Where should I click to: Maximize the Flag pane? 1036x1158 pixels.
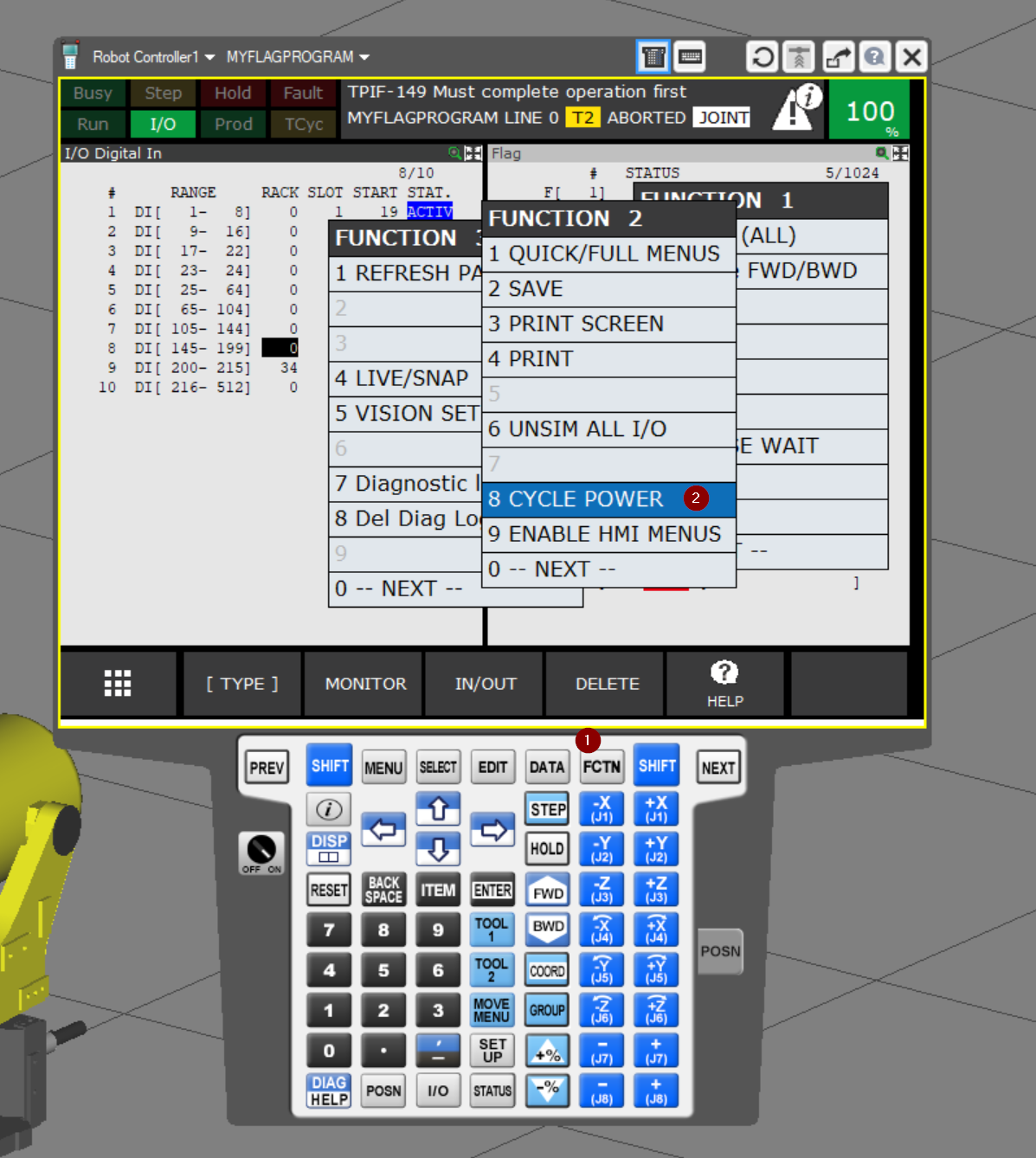900,153
